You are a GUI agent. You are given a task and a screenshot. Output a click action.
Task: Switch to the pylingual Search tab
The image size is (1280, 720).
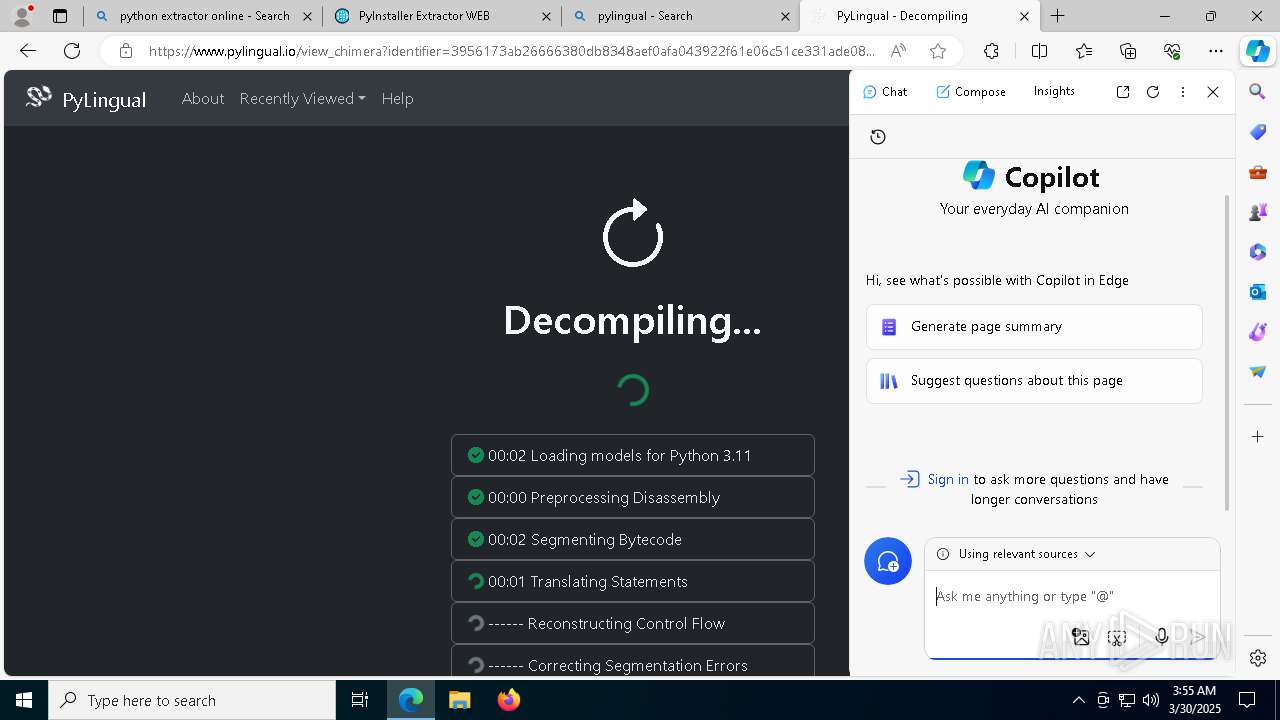[x=681, y=16]
